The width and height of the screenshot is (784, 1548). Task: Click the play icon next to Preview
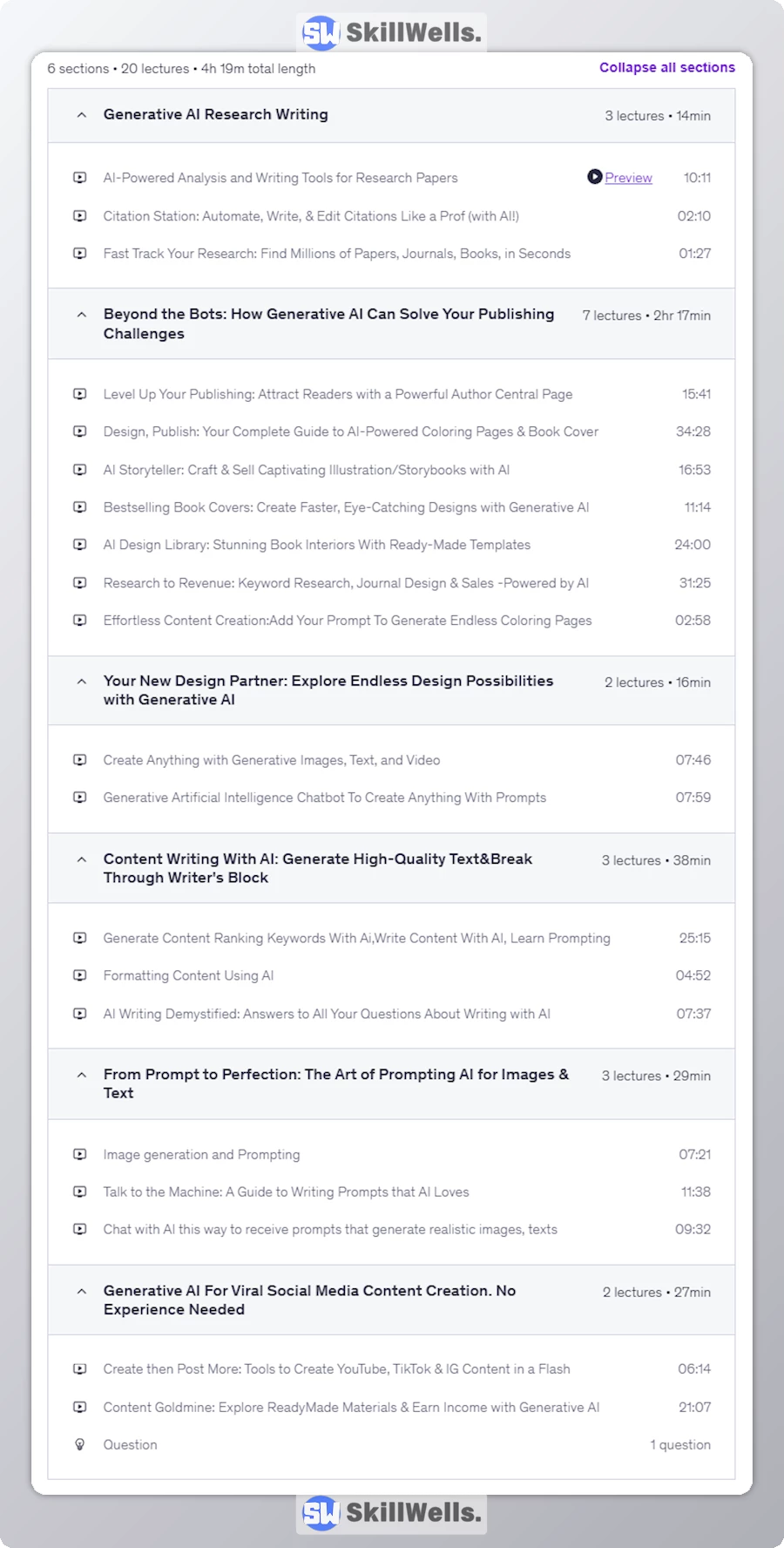[594, 177]
